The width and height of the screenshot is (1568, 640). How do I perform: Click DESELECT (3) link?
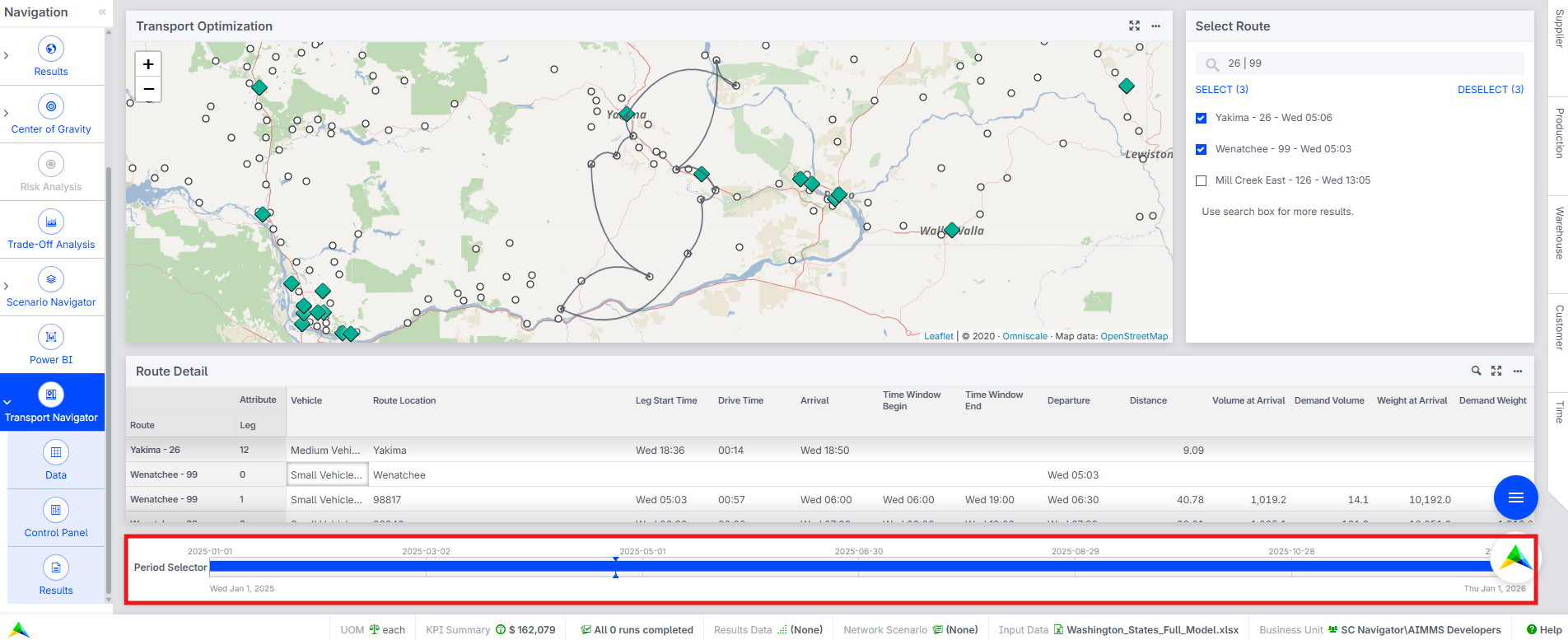pos(1491,90)
